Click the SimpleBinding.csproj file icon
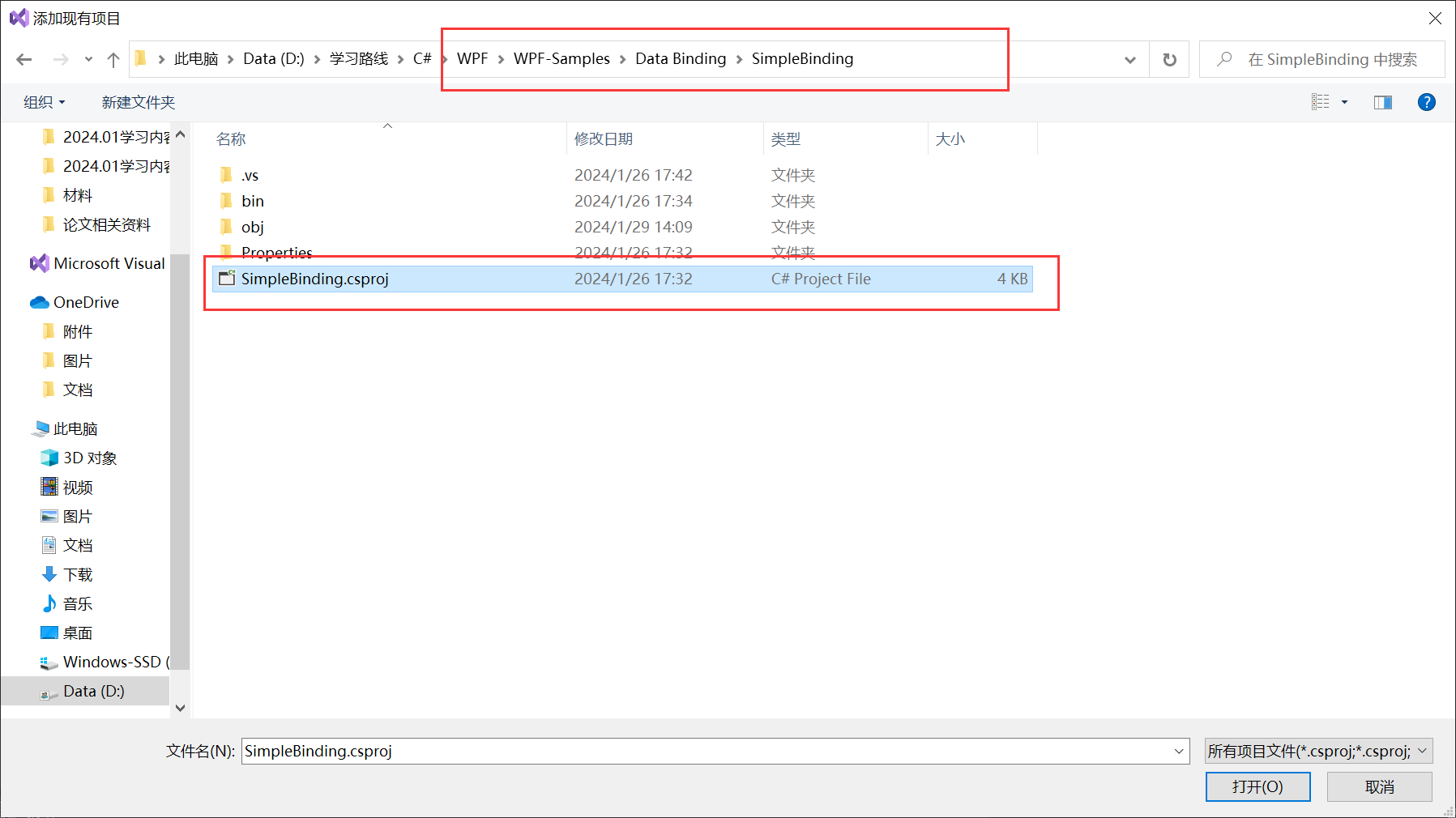1456x818 pixels. 227,279
